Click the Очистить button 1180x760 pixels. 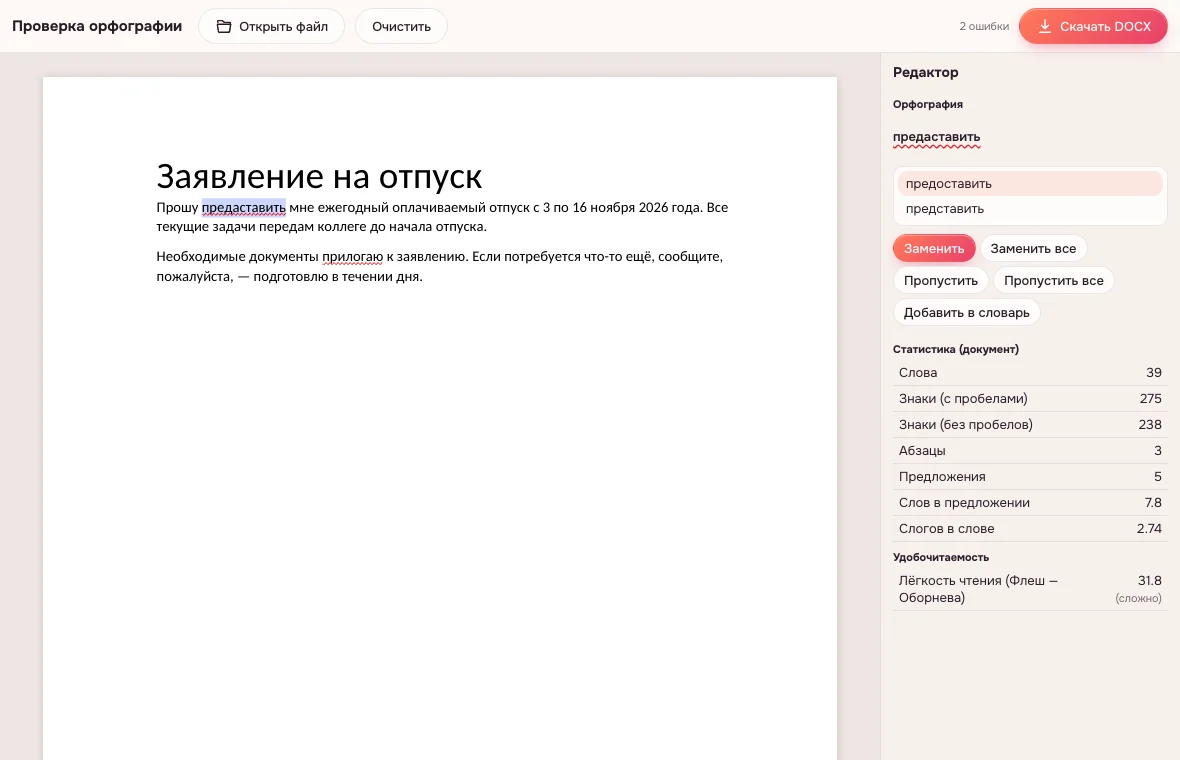point(401,26)
